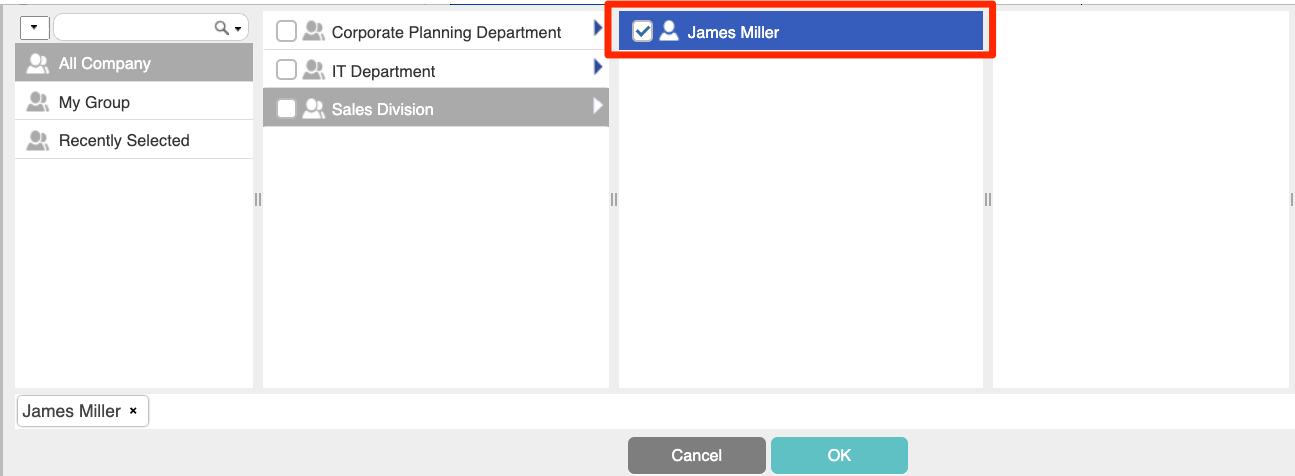Screen dimensions: 1295x476
Task: Select Recently Selected in the left list
Action: click(x=134, y=141)
